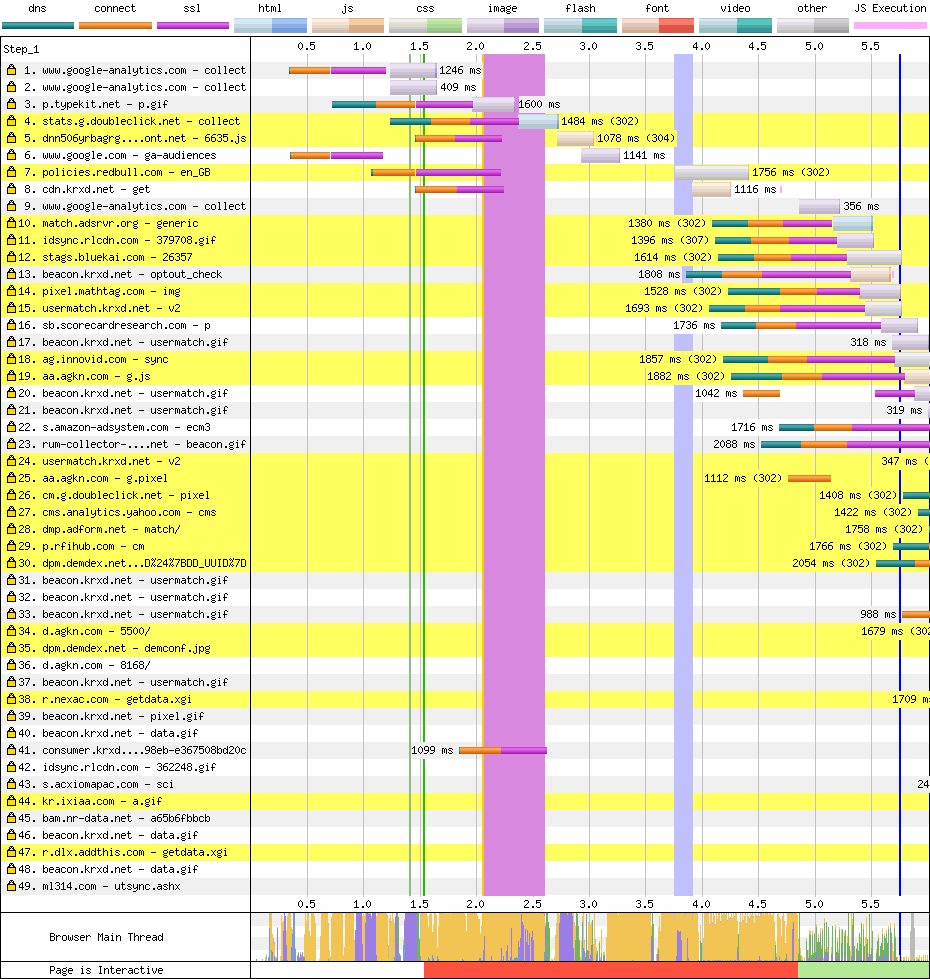
Task: Select the lock icon next to sb.scorecardresearch.com p
Action: click(11, 325)
